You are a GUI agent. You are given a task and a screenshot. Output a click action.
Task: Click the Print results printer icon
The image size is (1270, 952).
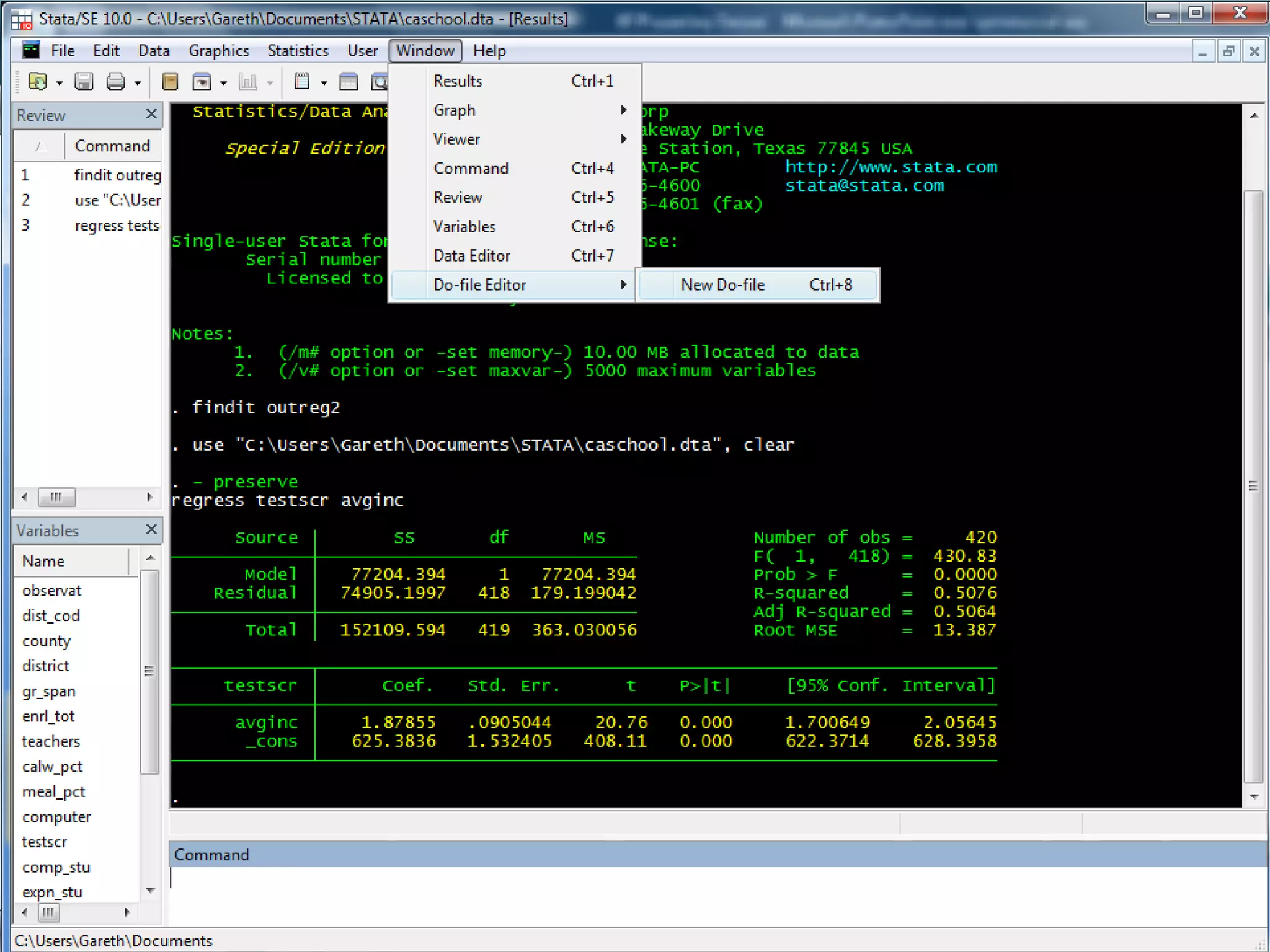pyautogui.click(x=115, y=82)
